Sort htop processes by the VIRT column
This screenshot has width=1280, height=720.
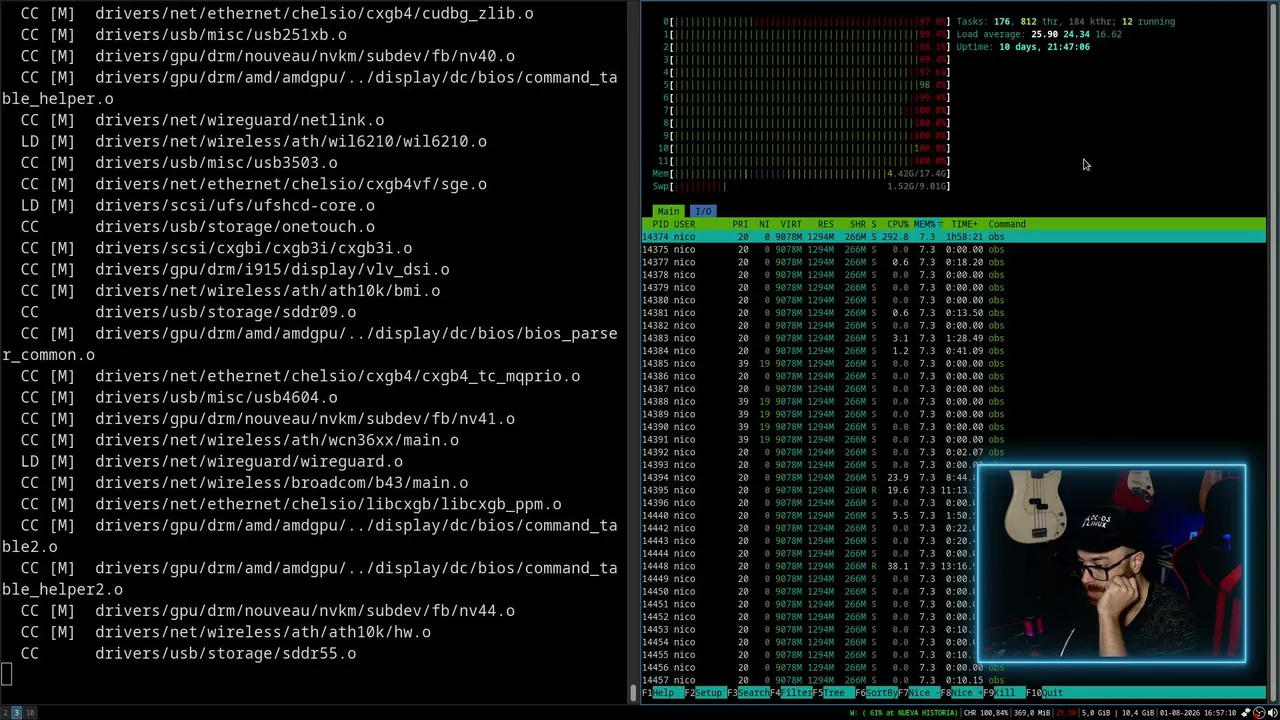pos(791,224)
